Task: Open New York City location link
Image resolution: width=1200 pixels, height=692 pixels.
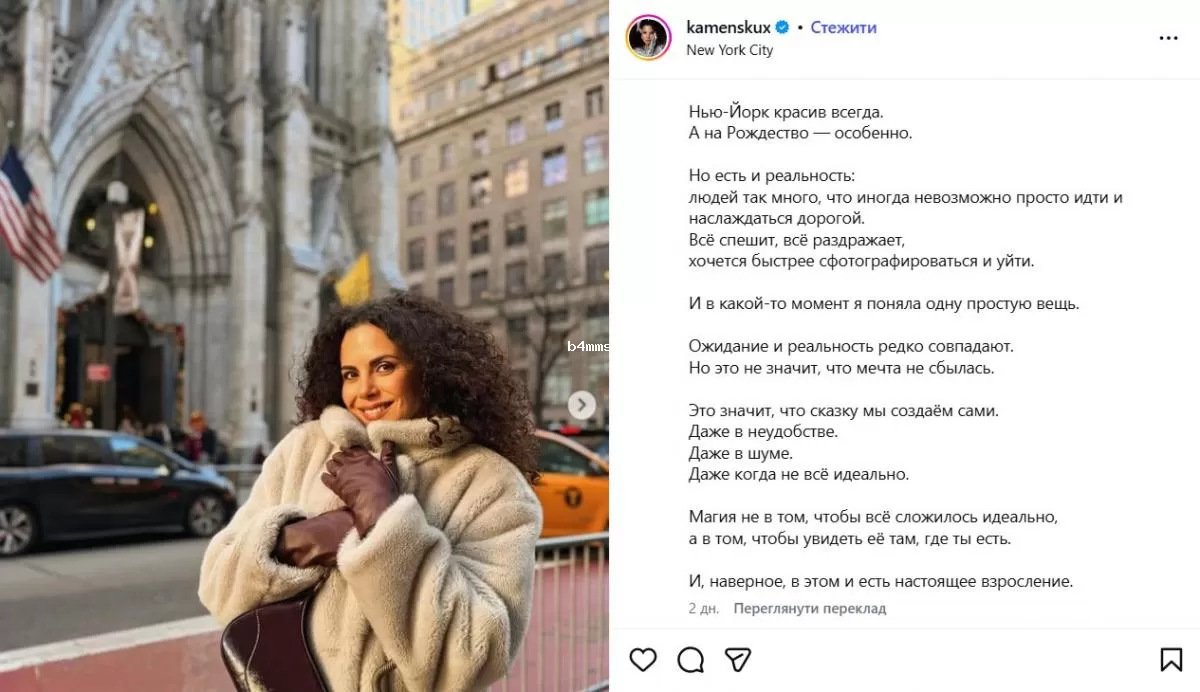Action: pos(729,50)
